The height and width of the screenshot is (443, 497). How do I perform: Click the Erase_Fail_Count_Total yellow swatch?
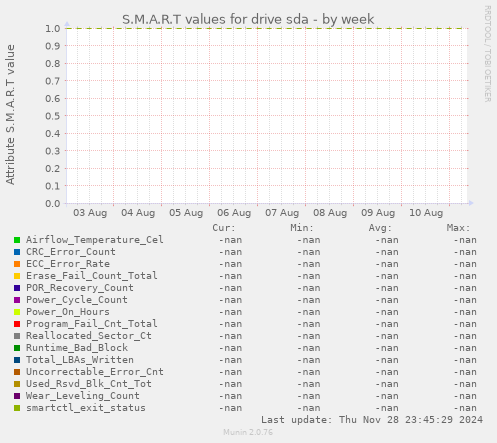17,276
